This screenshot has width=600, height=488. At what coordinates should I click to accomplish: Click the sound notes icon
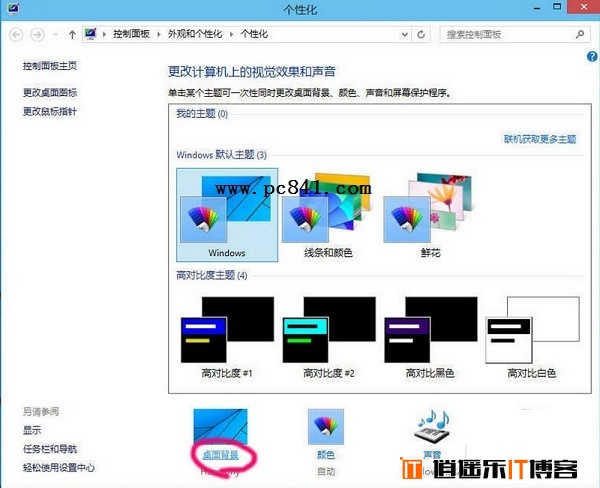(x=432, y=426)
